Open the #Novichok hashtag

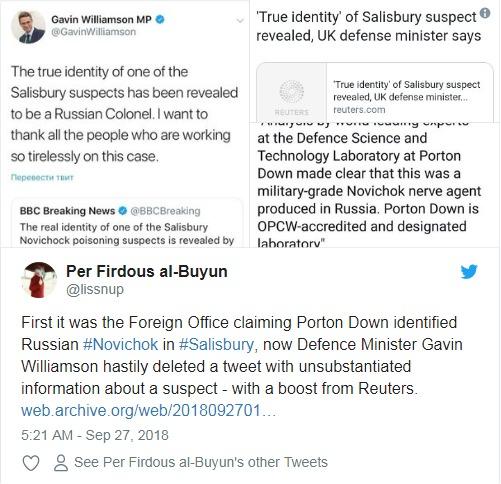click(x=120, y=344)
